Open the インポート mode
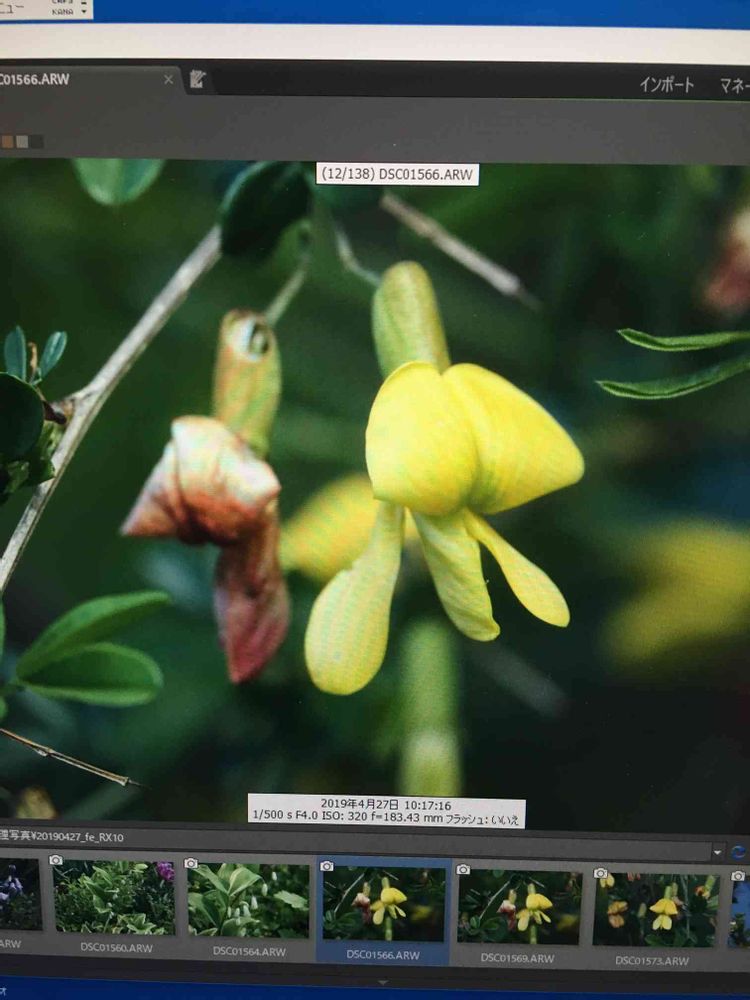Viewport: 750px width, 1000px height. (x=666, y=85)
